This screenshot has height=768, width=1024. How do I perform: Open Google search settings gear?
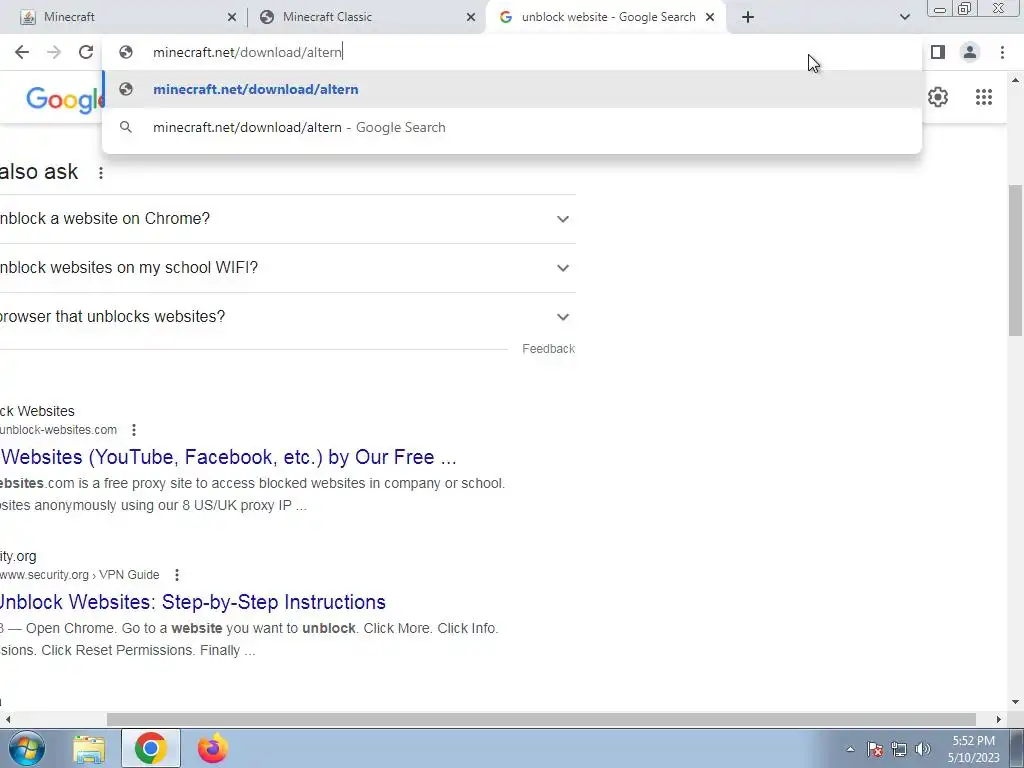938,97
